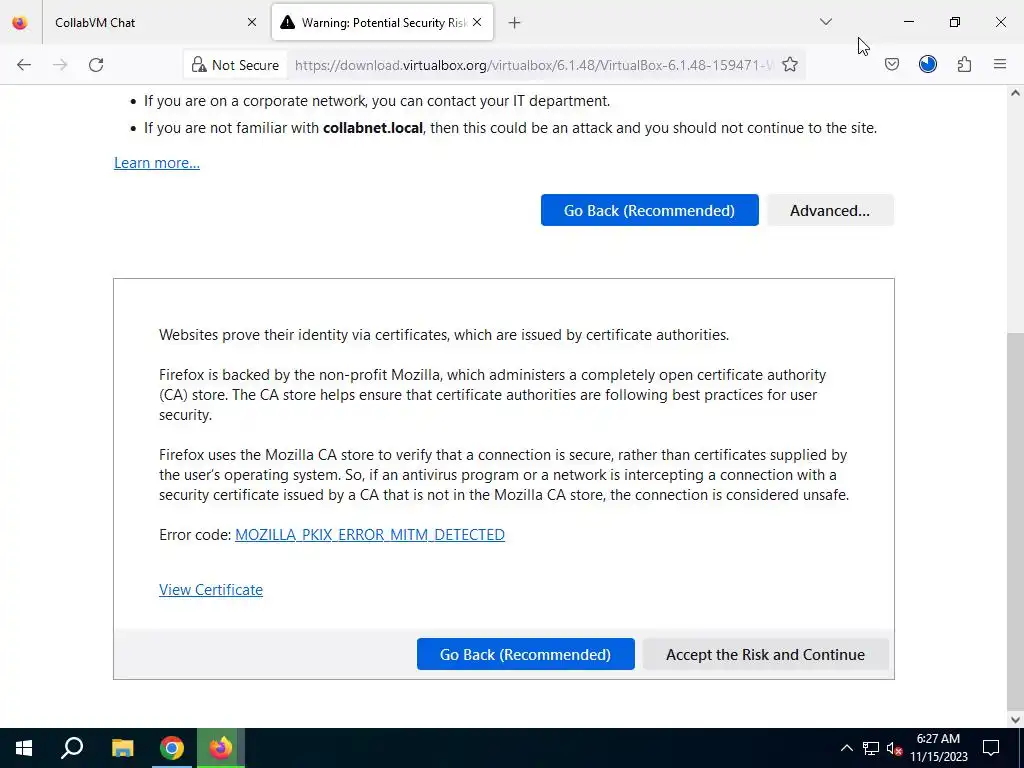
Task: Click Accept the Risk and Continue
Action: (x=765, y=654)
